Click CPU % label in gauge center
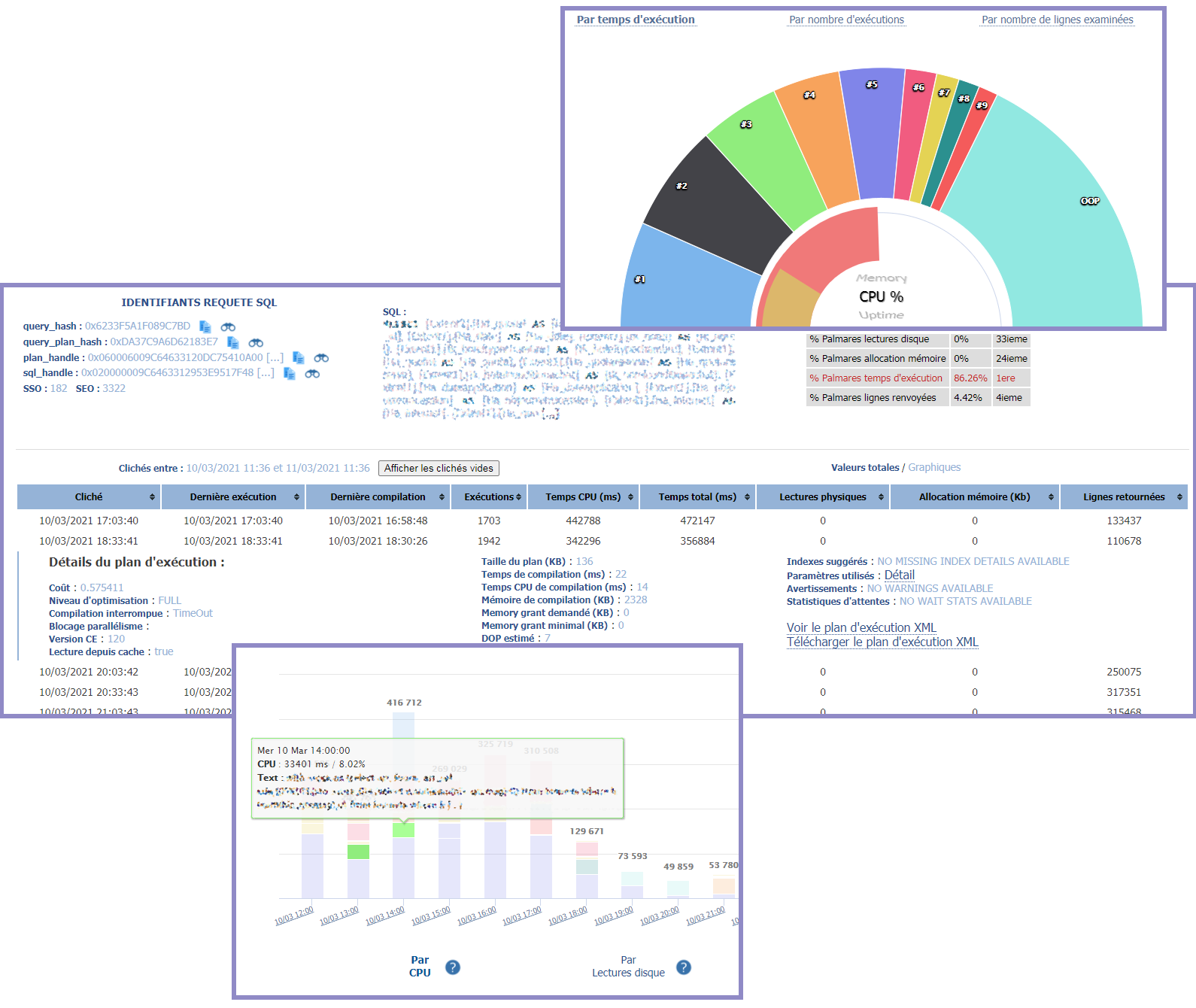The width and height of the screenshot is (1196, 1008). (882, 297)
